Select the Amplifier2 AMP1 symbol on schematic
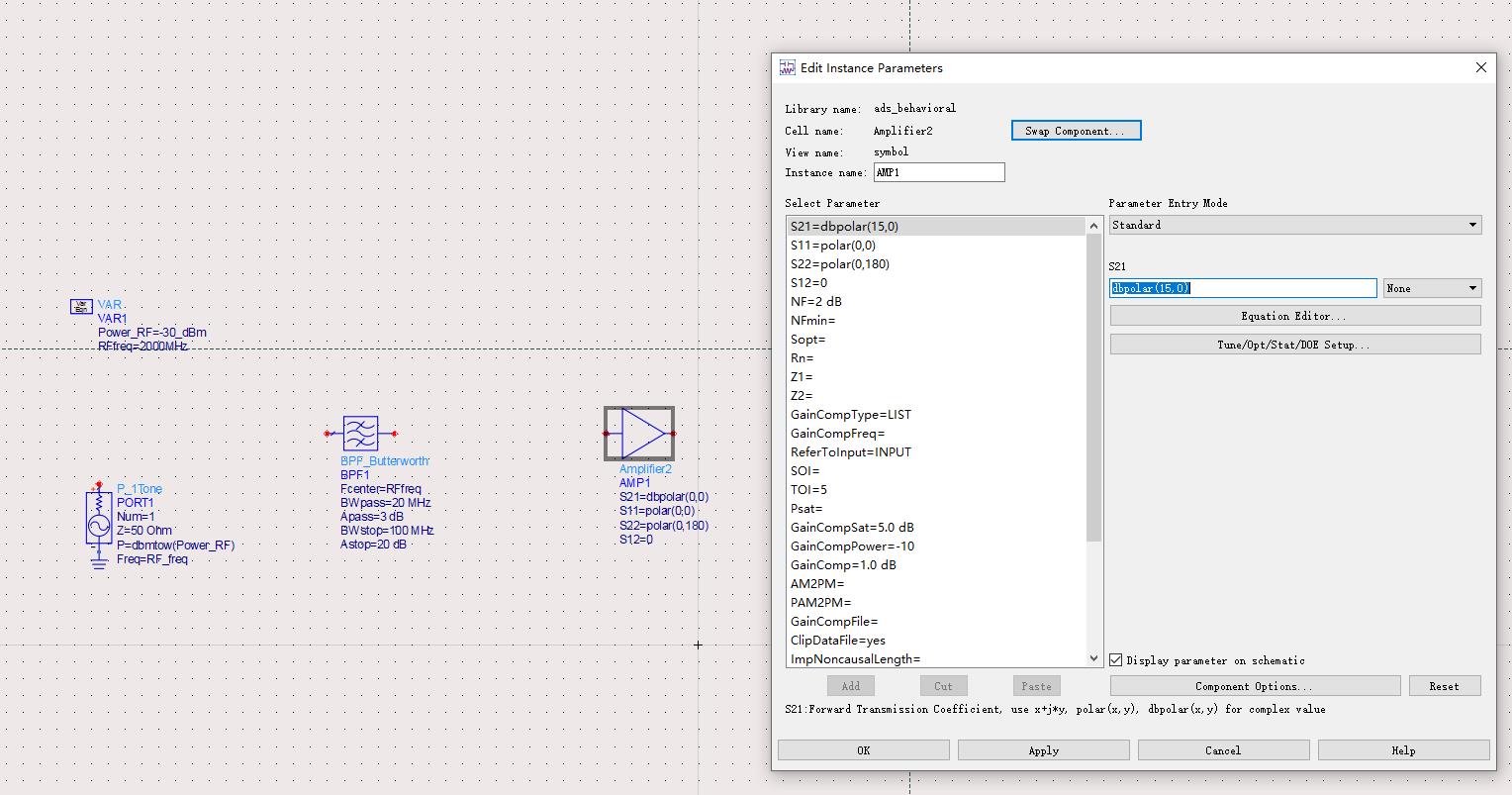The width and height of the screenshot is (1512, 795). pyautogui.click(x=639, y=434)
